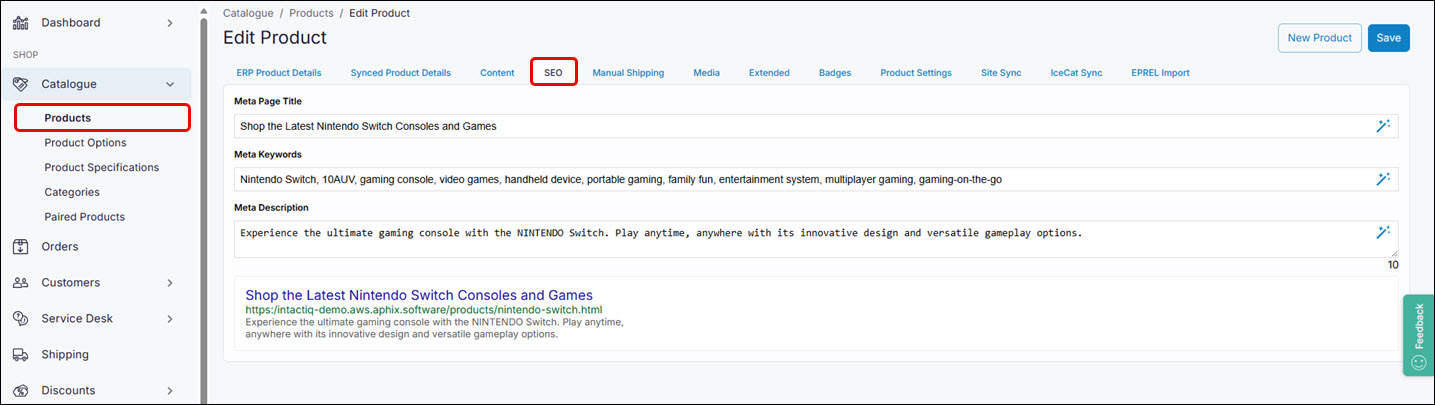Click the Edit Product heading

tap(275, 38)
